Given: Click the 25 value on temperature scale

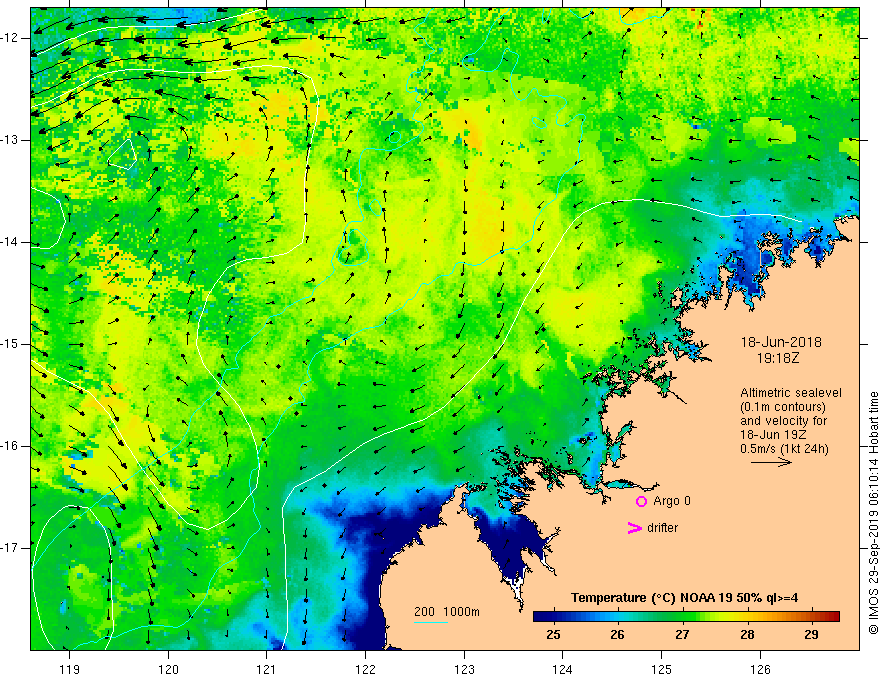Looking at the screenshot, I should [x=553, y=635].
